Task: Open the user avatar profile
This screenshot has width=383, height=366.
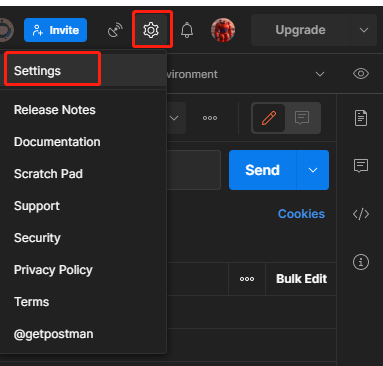Action: tap(223, 30)
